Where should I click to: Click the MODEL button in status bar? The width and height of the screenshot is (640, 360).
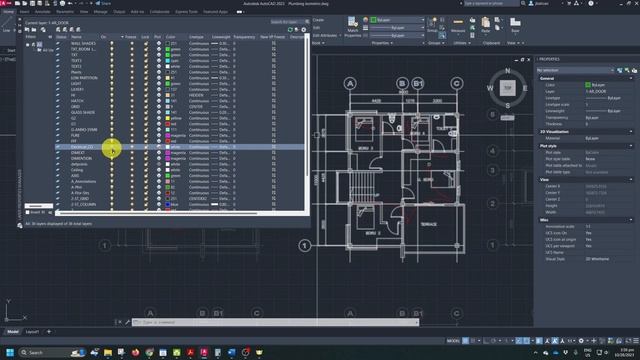point(453,341)
